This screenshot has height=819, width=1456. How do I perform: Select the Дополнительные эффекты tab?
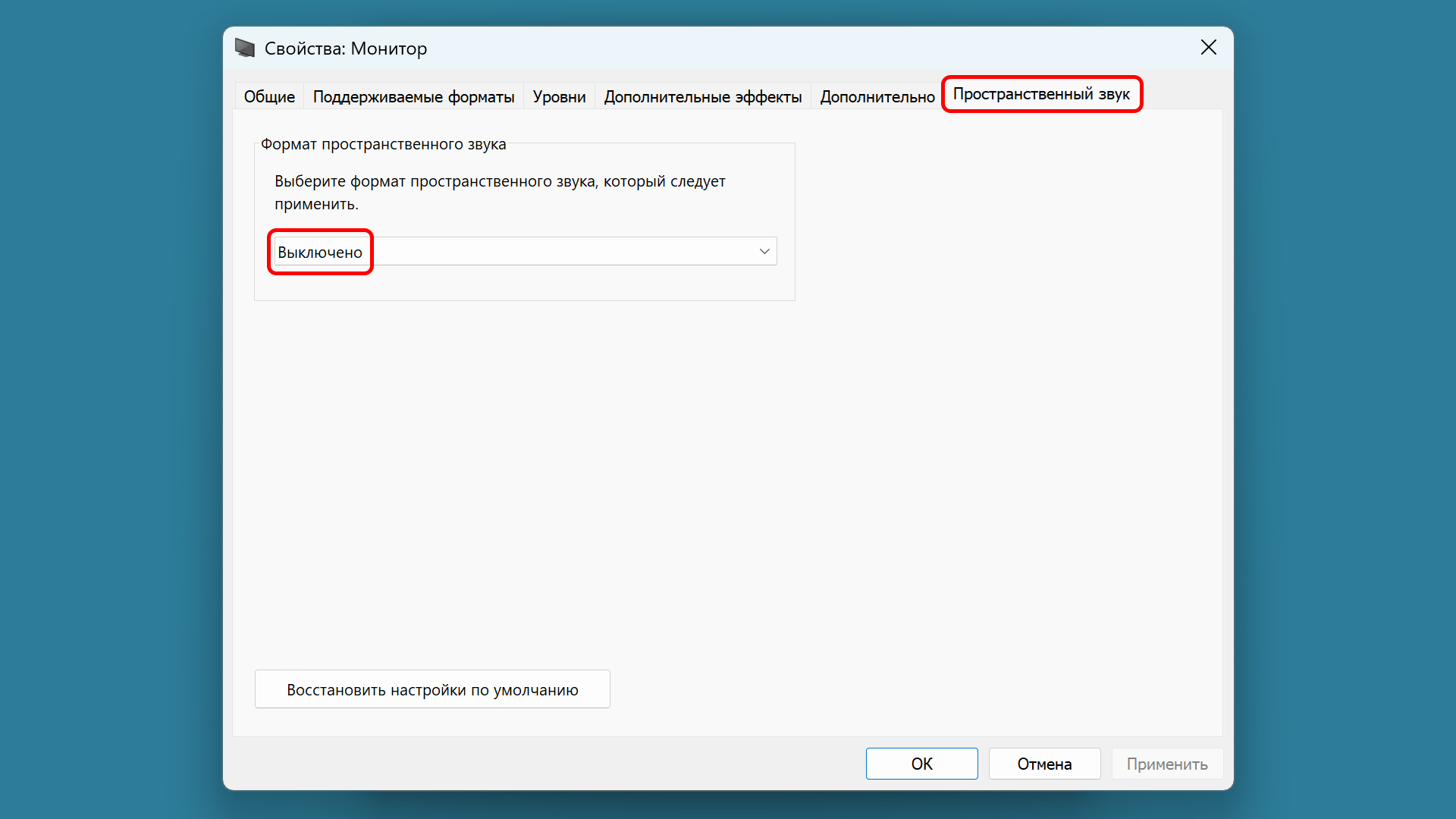(702, 96)
